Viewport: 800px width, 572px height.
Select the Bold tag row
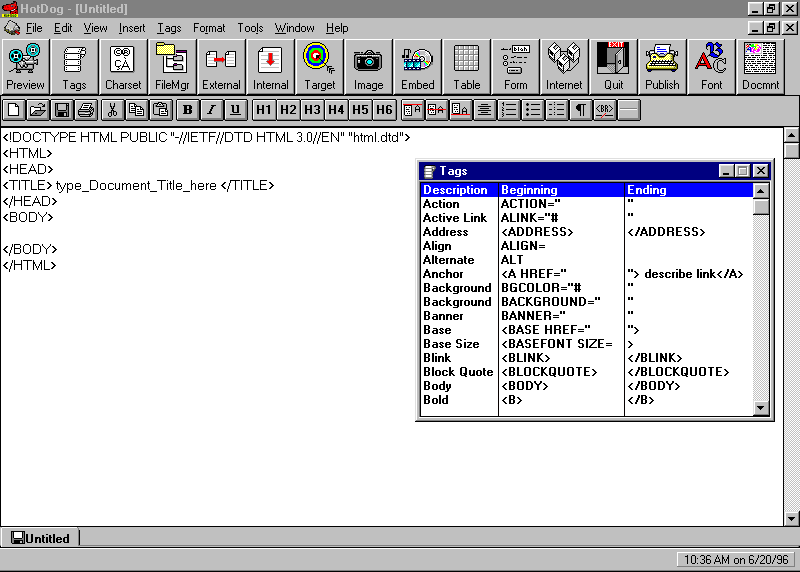(587, 400)
